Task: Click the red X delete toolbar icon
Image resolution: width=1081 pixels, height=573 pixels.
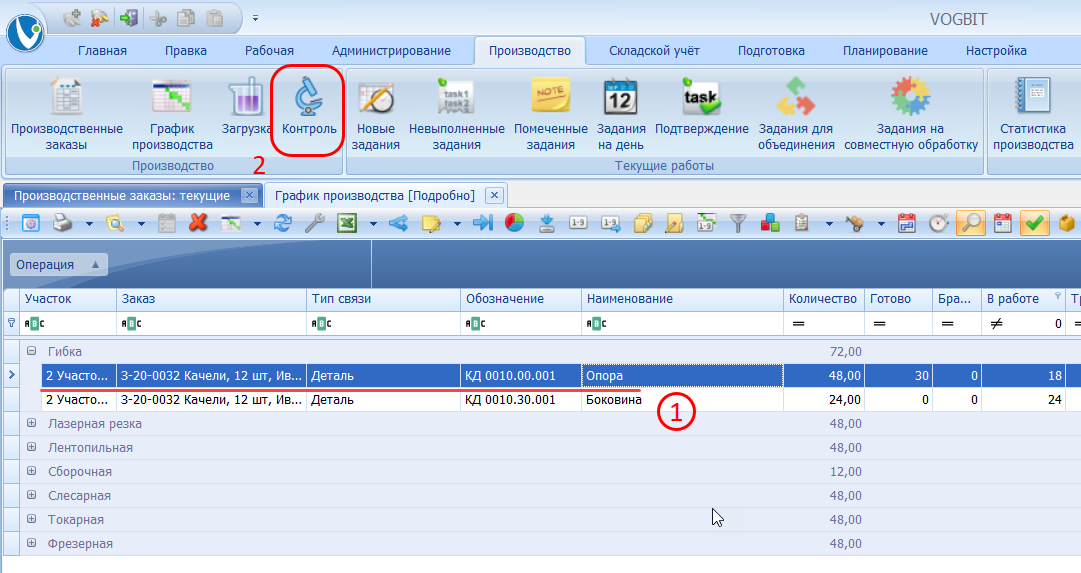Action: click(x=198, y=223)
